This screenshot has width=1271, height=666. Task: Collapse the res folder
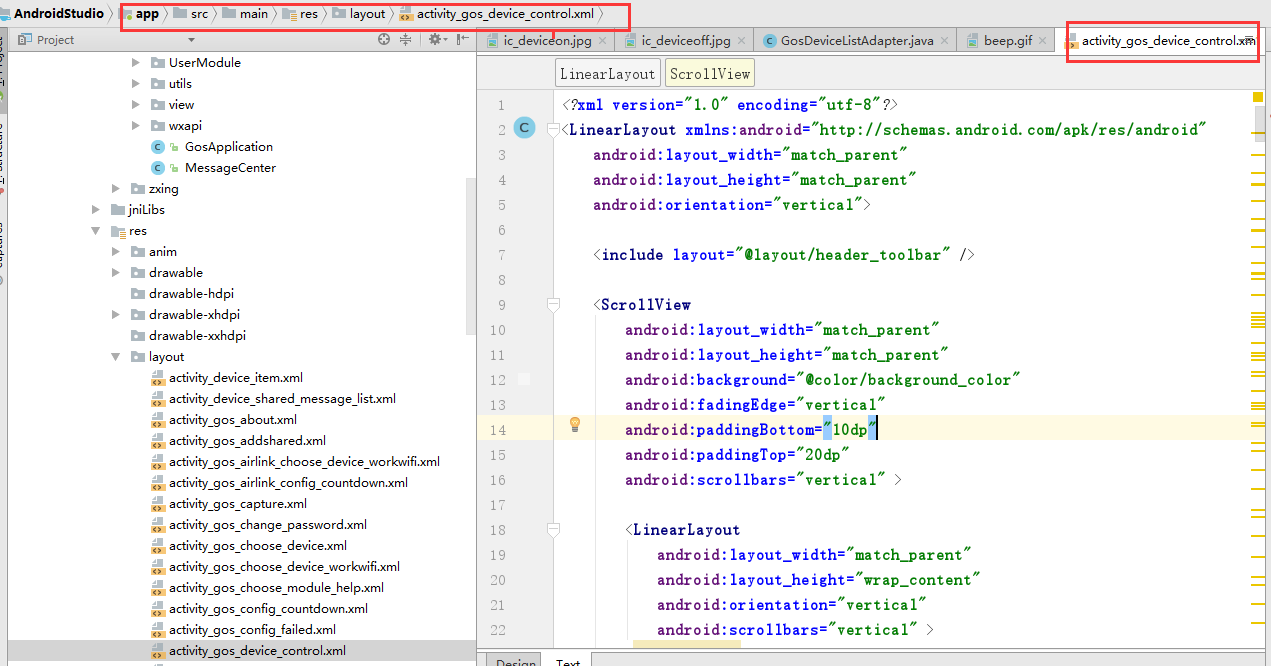[96, 231]
